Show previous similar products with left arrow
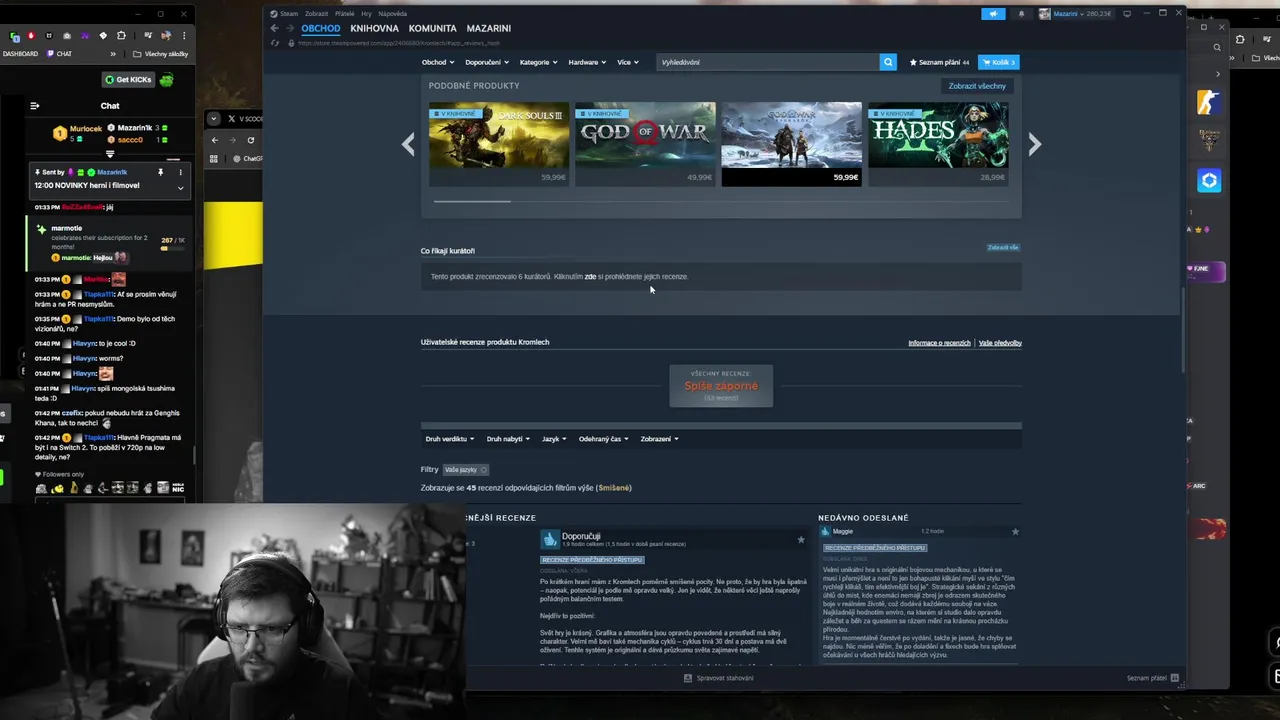Viewport: 1280px width, 720px height. coord(408,145)
